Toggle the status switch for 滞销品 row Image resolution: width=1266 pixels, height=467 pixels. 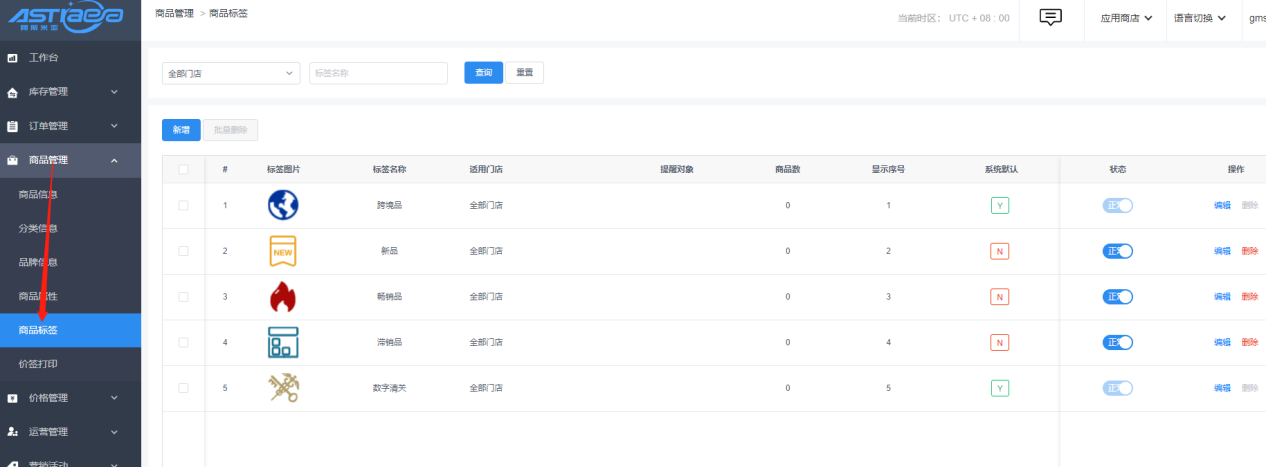point(1117,342)
